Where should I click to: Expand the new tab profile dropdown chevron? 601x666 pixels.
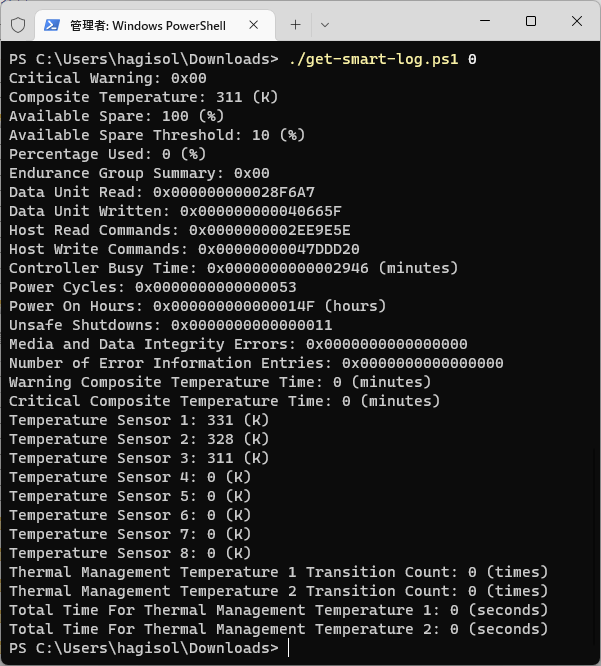325,25
